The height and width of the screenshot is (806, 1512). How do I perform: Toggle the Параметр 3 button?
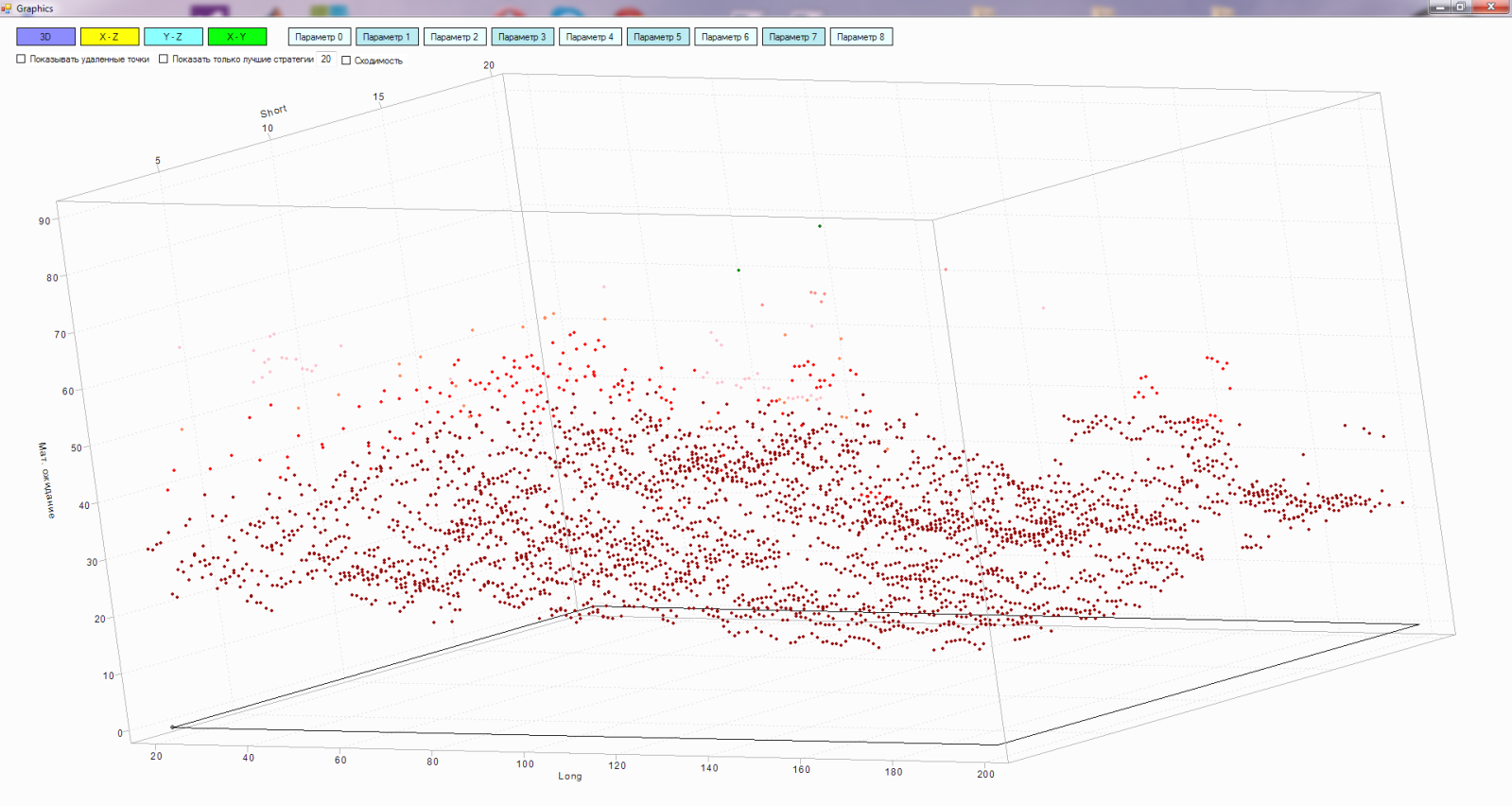[523, 37]
